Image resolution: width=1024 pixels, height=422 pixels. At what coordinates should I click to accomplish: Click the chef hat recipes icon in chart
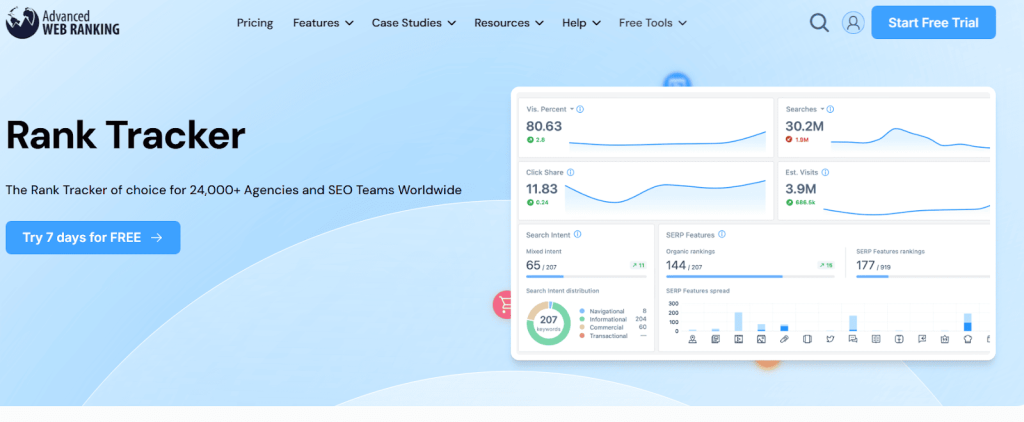coord(968,339)
